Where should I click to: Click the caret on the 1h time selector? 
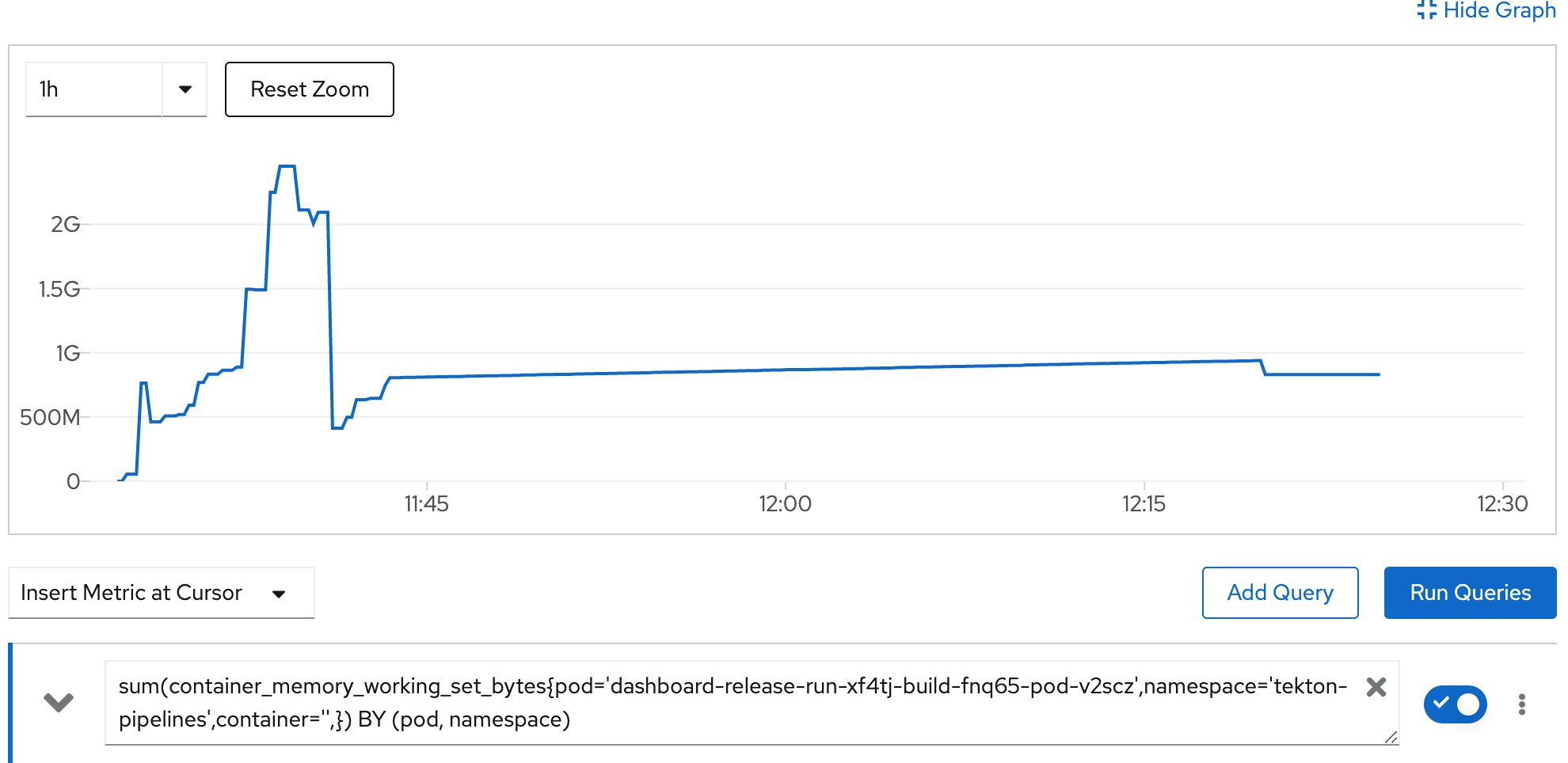coord(185,89)
